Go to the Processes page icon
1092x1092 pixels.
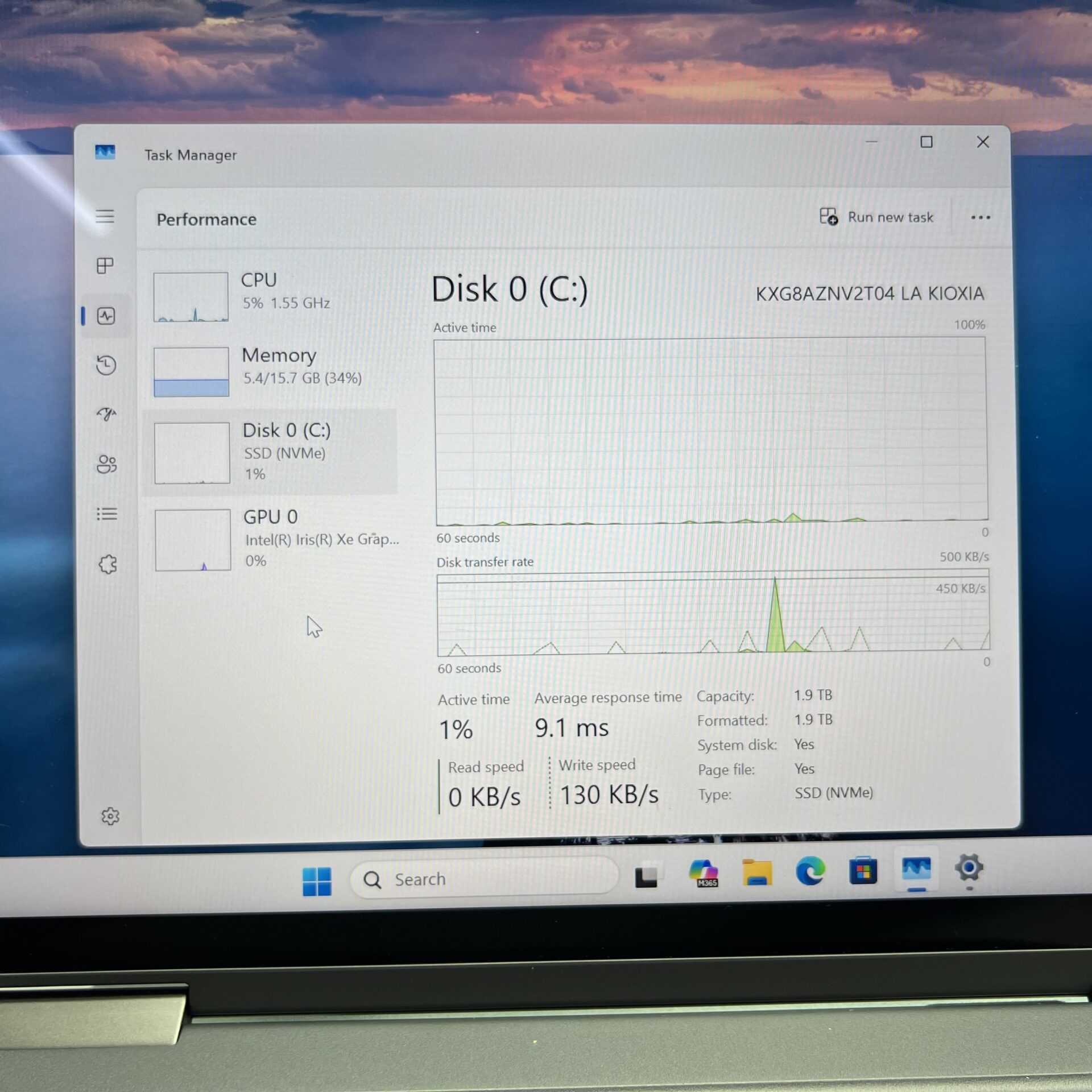click(105, 266)
